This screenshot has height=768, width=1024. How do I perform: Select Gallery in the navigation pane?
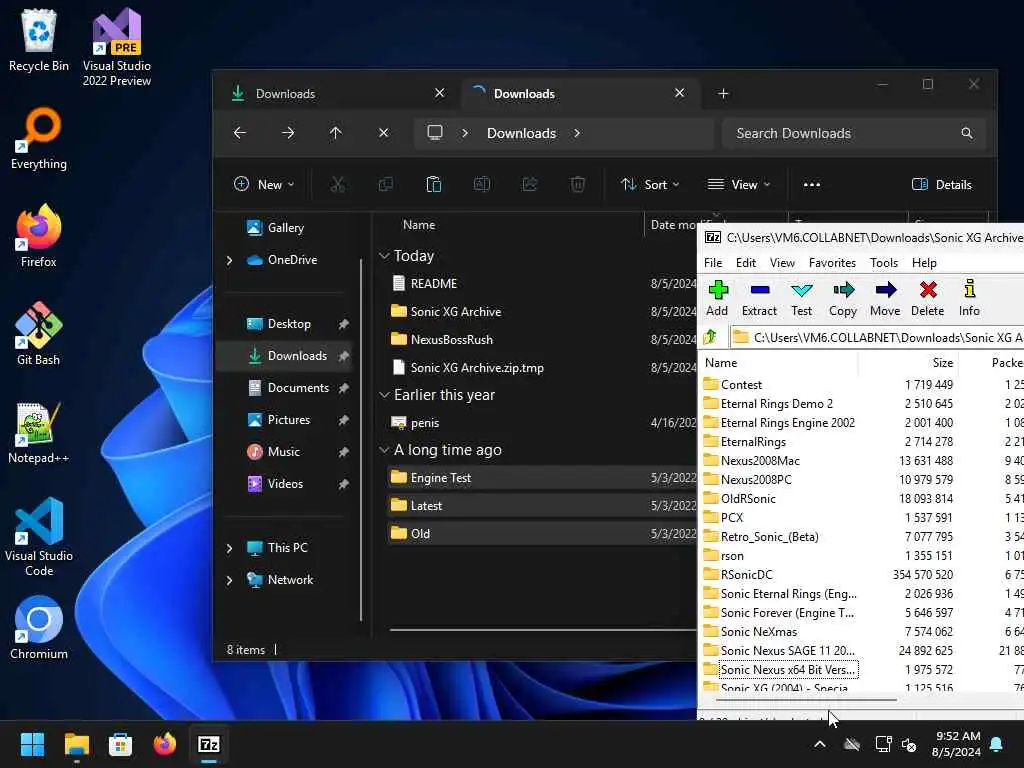pos(285,228)
